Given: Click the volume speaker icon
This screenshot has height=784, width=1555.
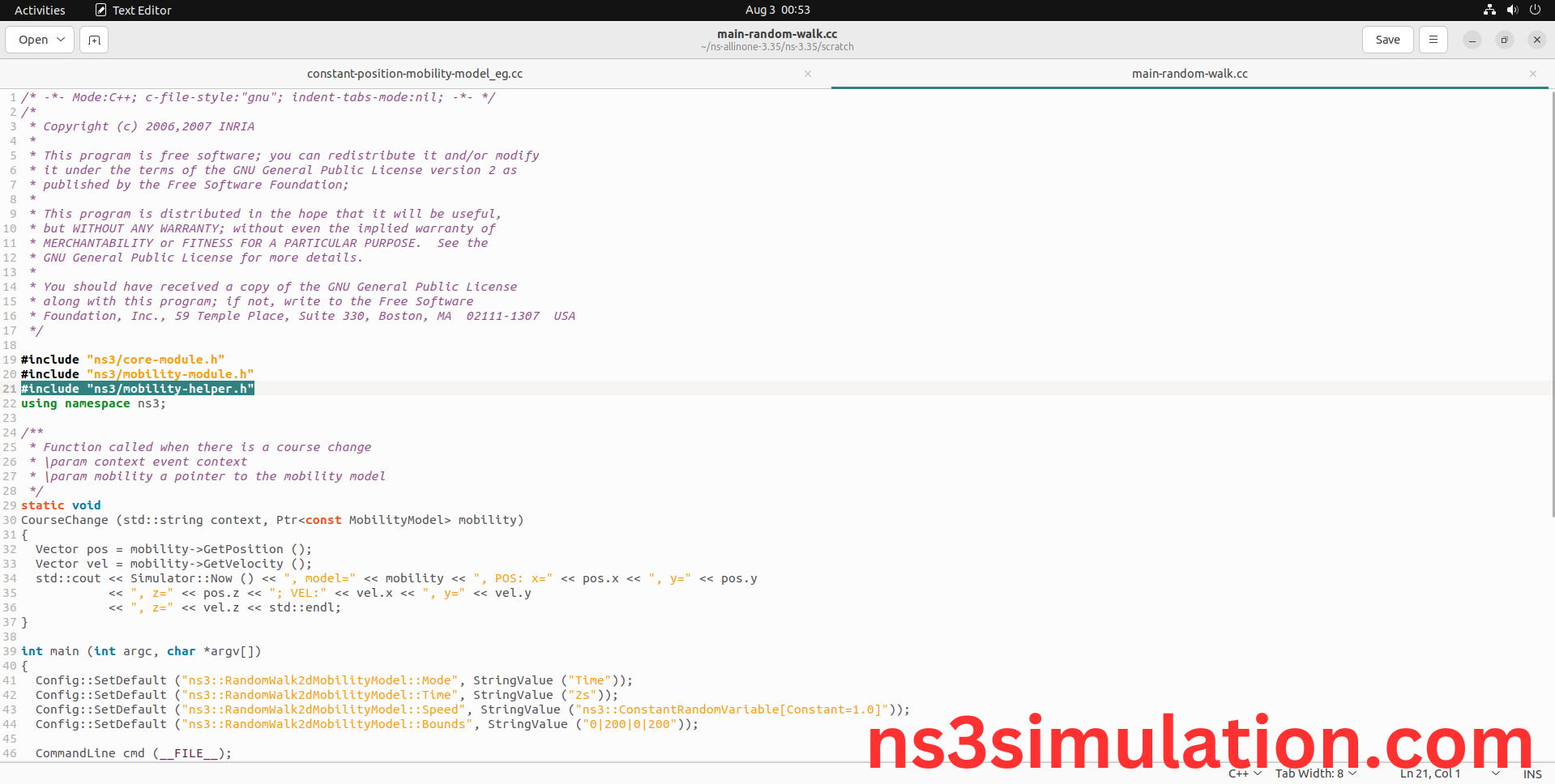Looking at the screenshot, I should 1512,10.
